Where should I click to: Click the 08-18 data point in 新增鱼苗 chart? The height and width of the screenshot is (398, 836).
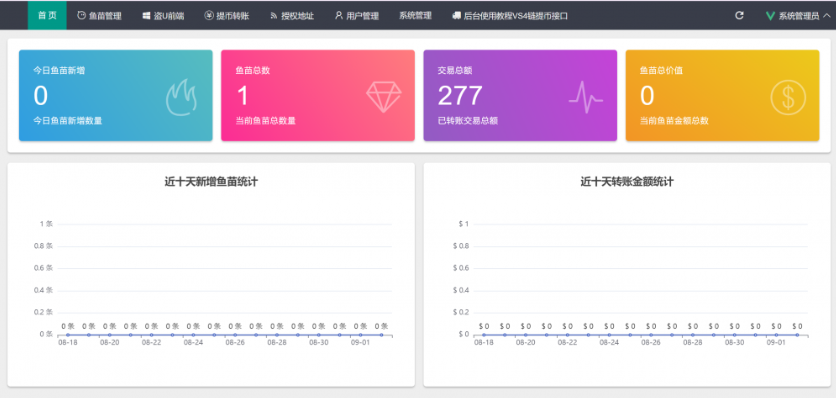point(68,335)
